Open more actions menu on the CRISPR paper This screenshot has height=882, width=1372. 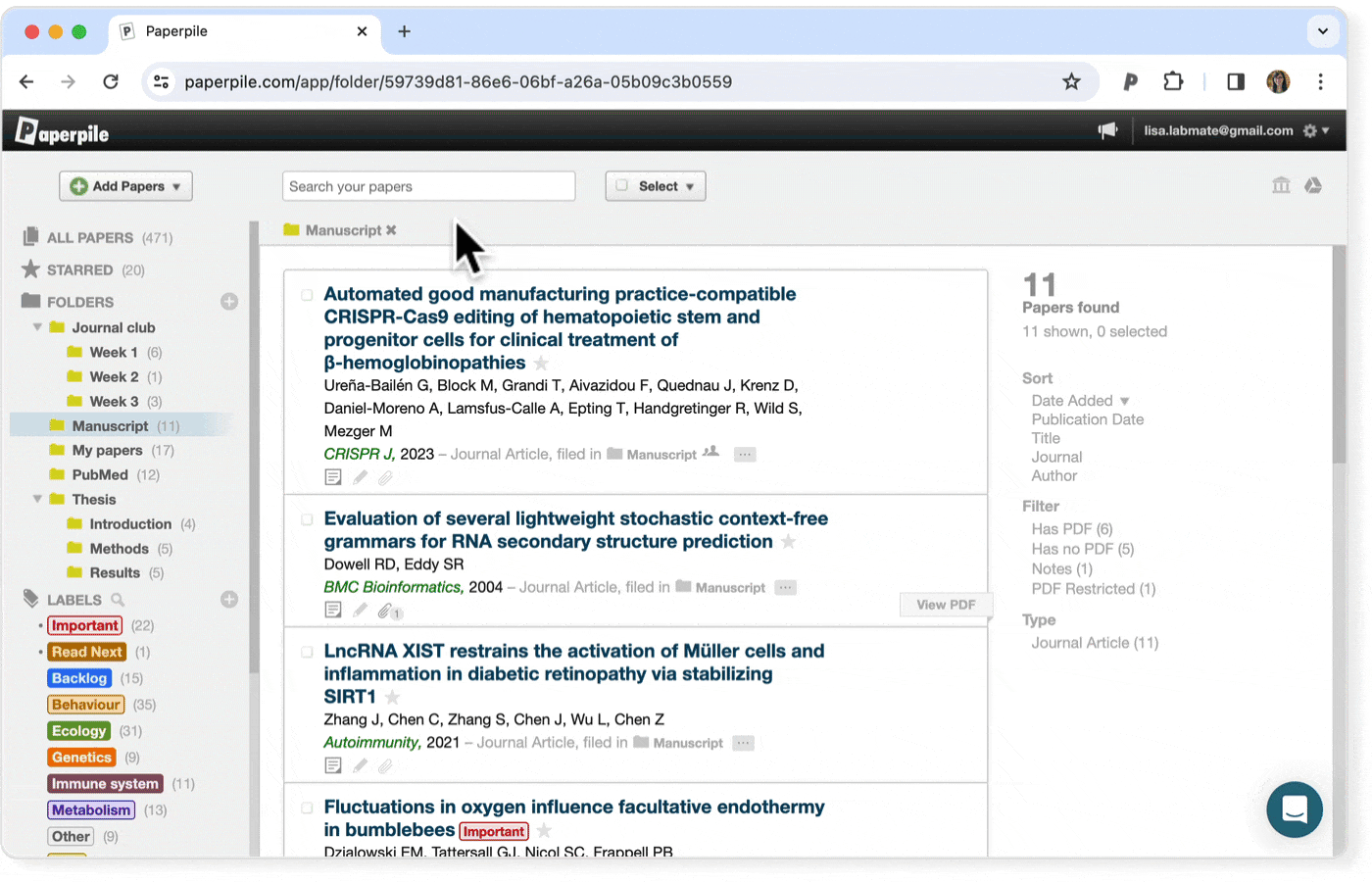coord(745,454)
